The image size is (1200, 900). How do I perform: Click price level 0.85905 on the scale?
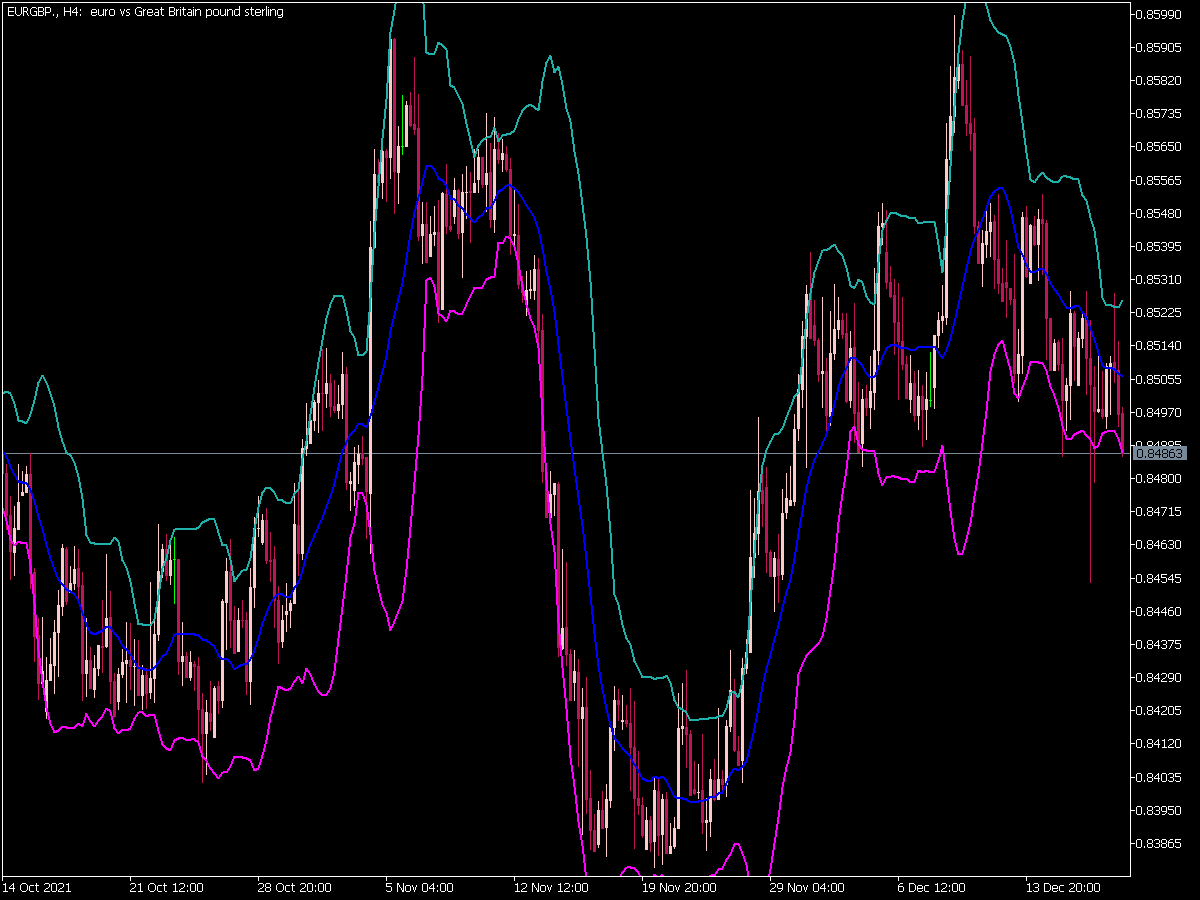[1160, 47]
